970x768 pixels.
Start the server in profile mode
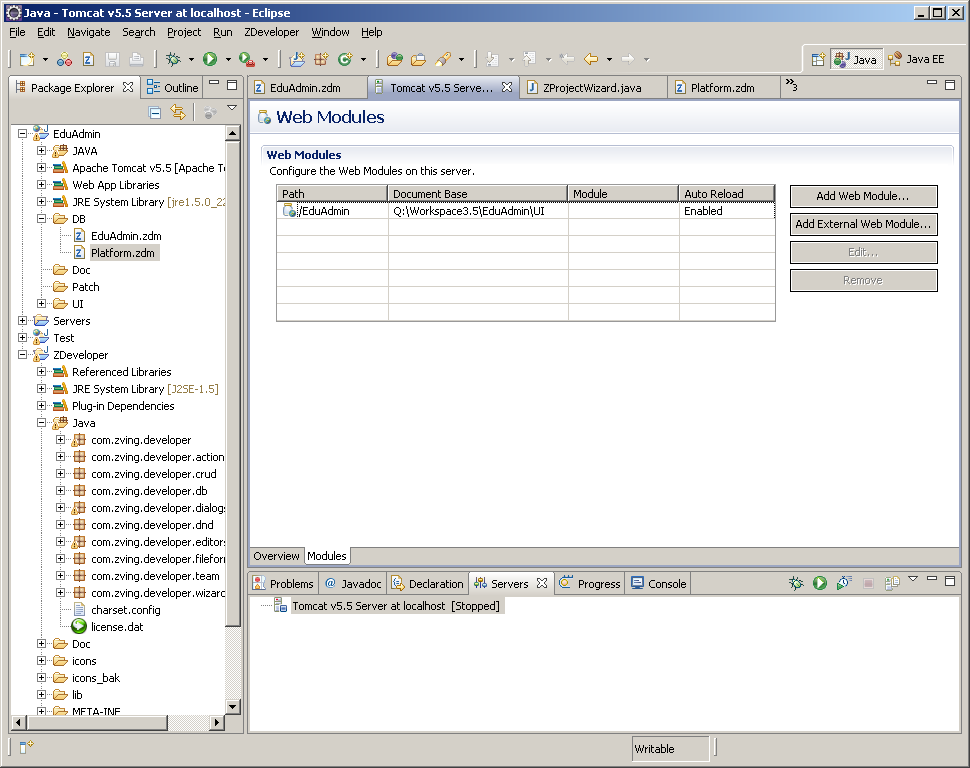tap(844, 583)
